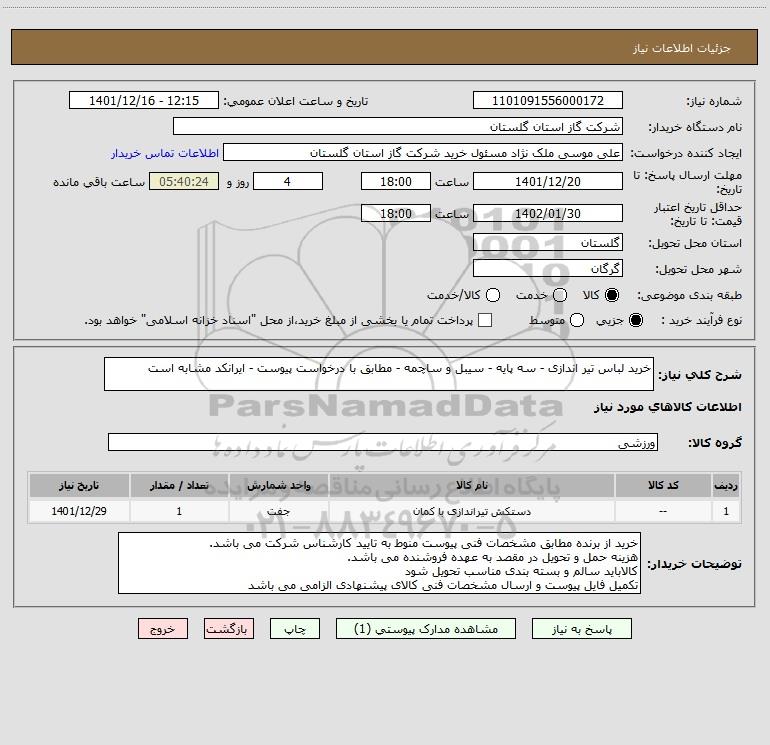Click the تاریخ نیاز column header

pyautogui.click(x=79, y=485)
